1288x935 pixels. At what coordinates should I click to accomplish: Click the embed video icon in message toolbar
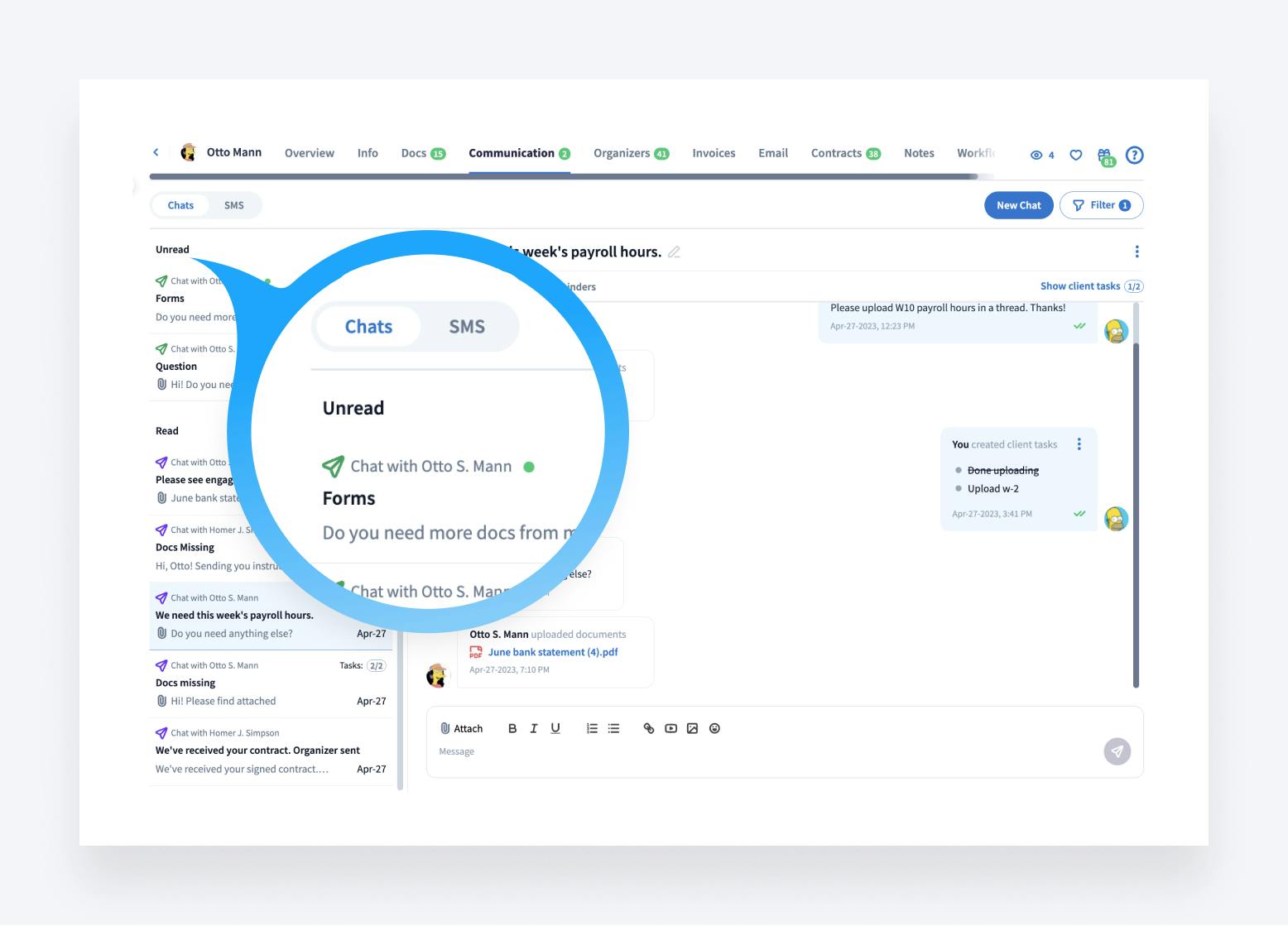pos(670,728)
